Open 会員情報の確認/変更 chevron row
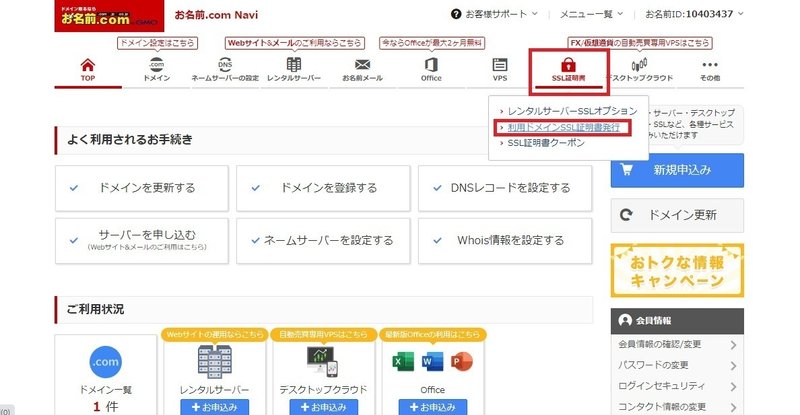 pyautogui.click(x=677, y=345)
